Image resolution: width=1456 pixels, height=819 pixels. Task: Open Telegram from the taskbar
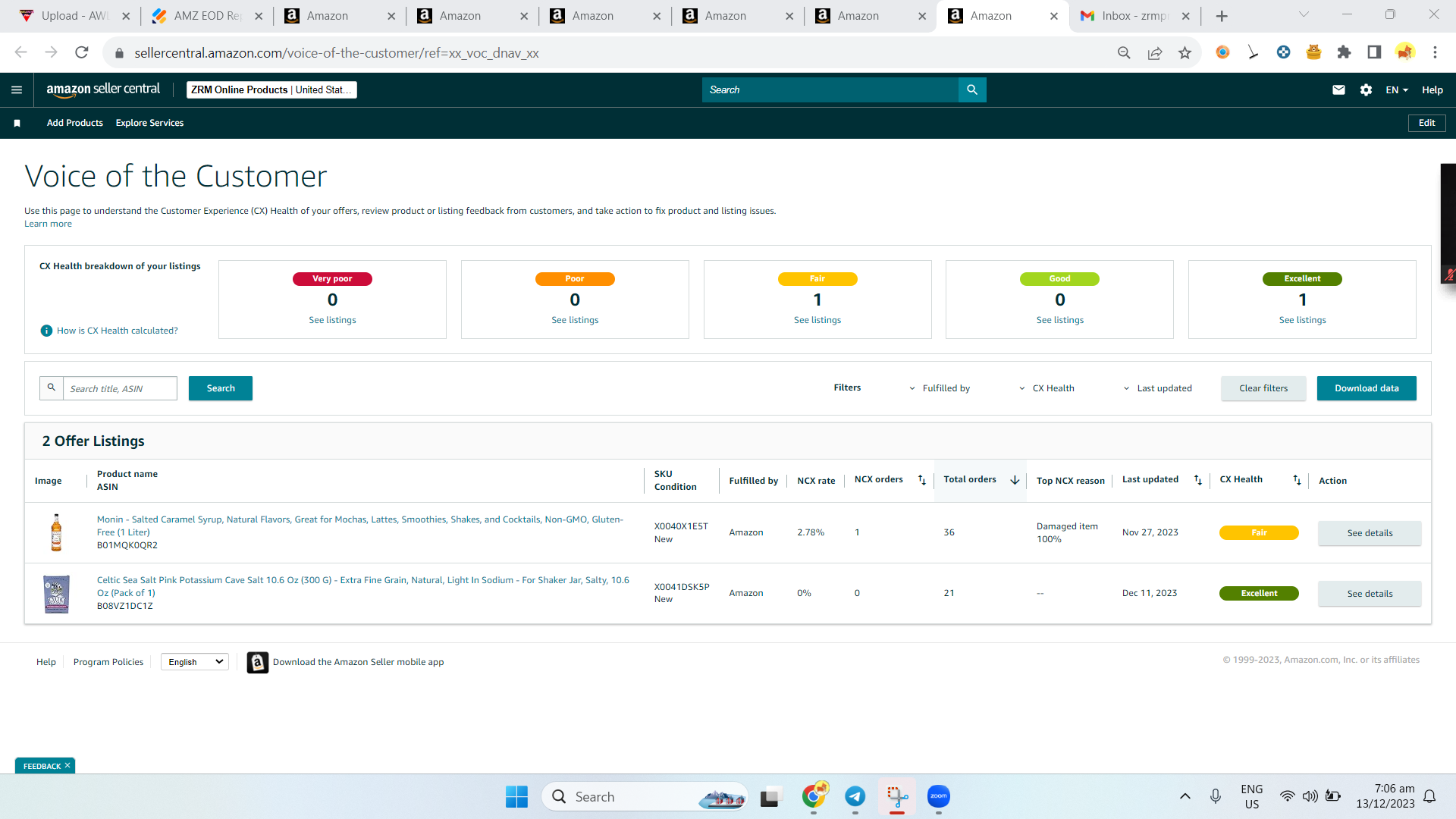pos(855,796)
